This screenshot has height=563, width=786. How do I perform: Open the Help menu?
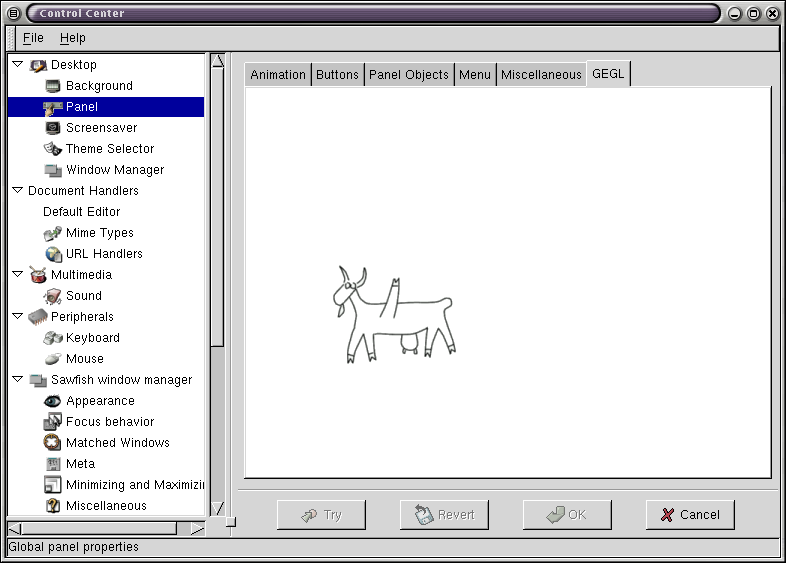[x=72, y=38]
